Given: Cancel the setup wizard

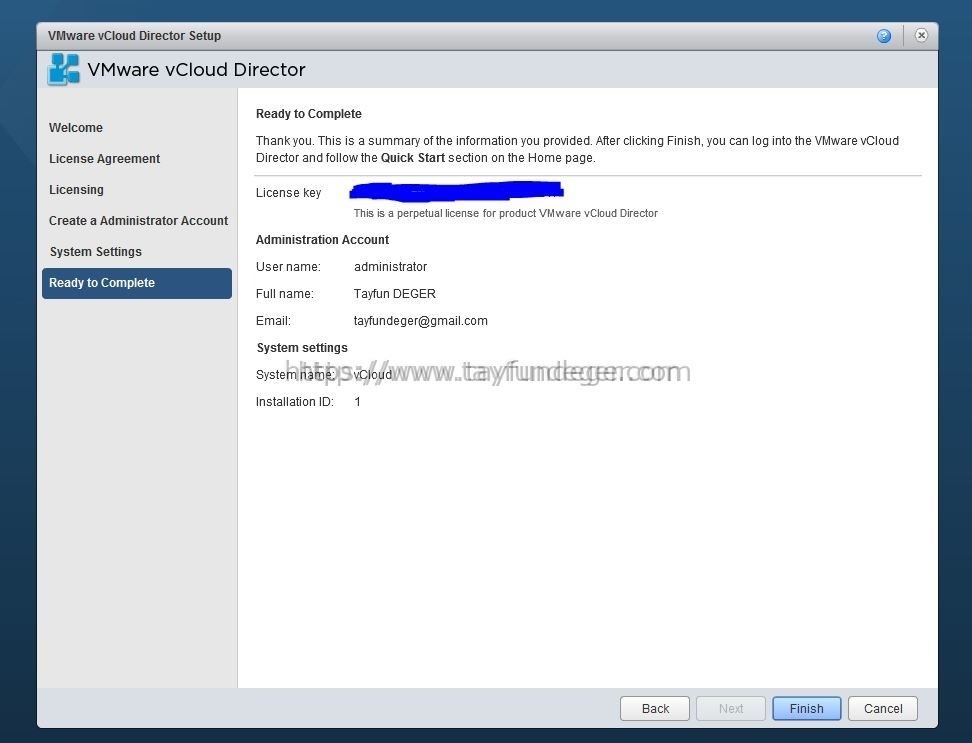Looking at the screenshot, I should pyautogui.click(x=883, y=708).
